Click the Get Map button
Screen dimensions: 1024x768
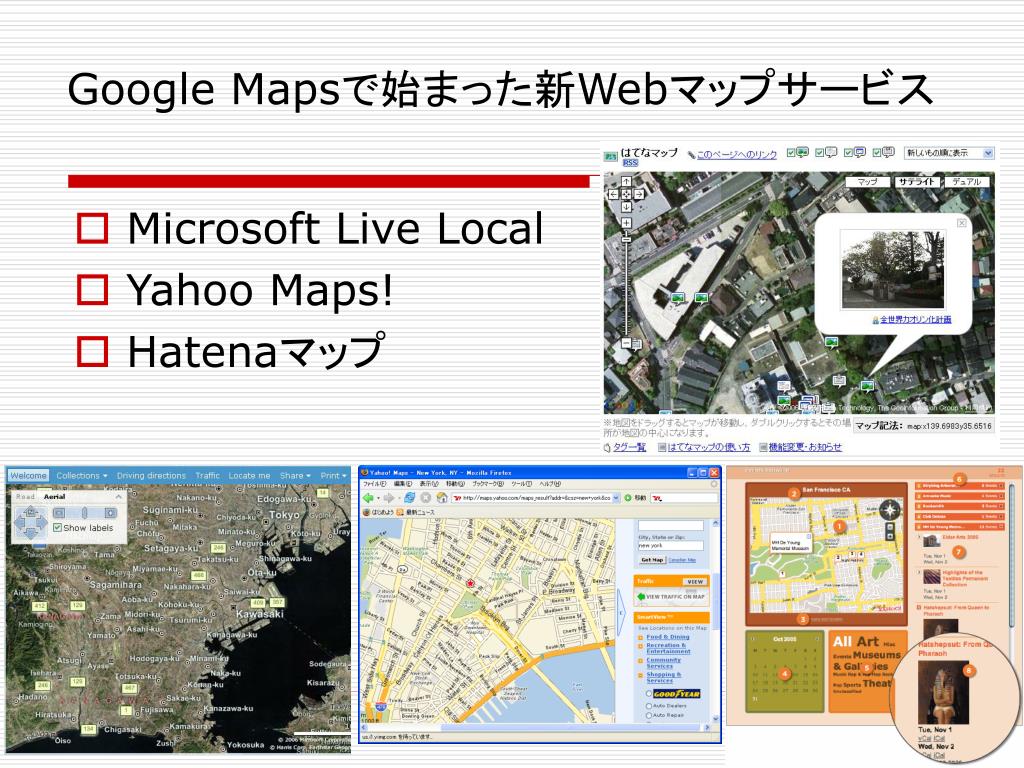click(x=652, y=560)
